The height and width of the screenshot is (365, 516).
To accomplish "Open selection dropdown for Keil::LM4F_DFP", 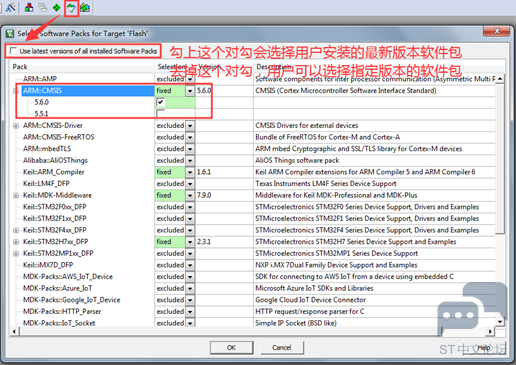I will [190, 184].
